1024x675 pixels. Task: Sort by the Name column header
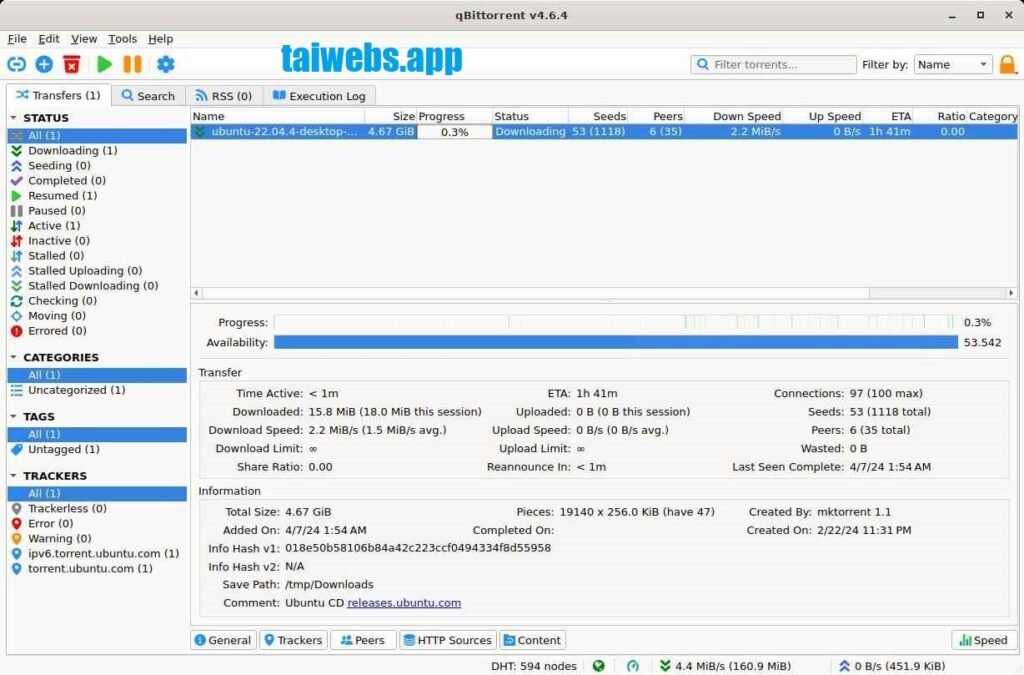click(x=278, y=116)
